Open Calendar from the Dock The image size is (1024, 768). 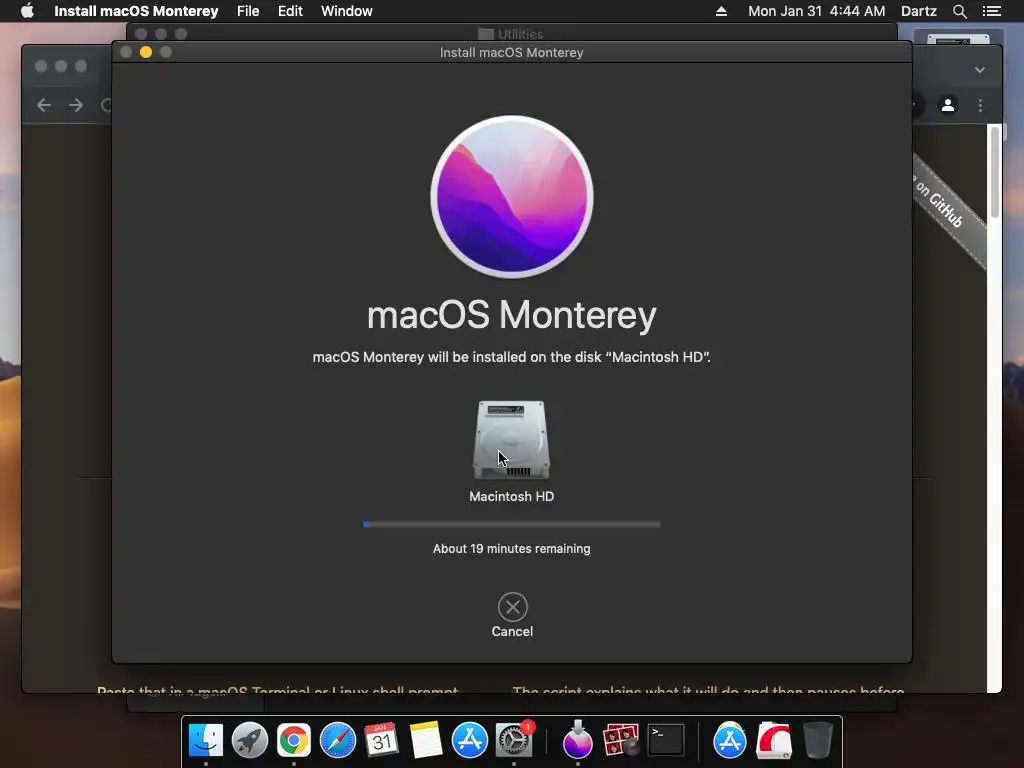[x=381, y=740]
